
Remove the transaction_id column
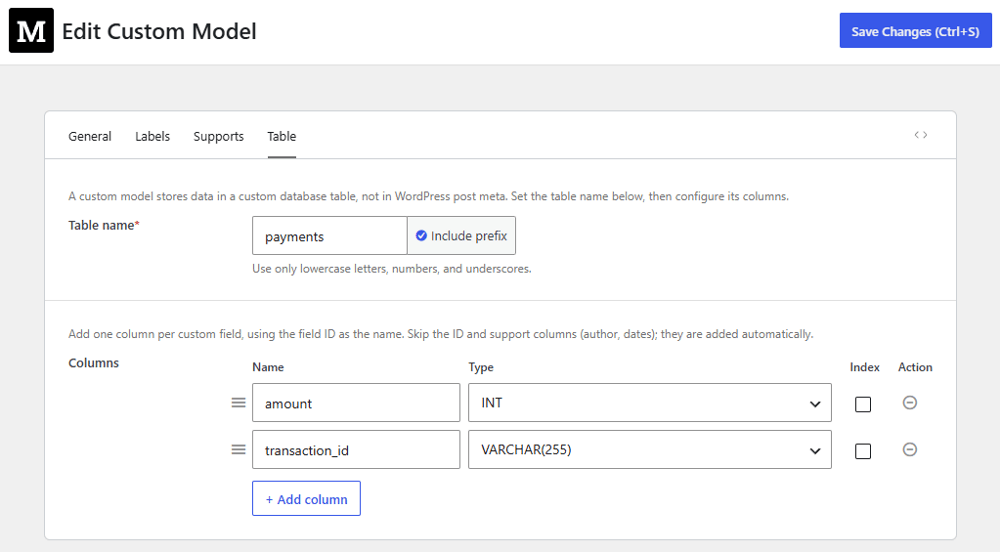pyautogui.click(x=910, y=449)
